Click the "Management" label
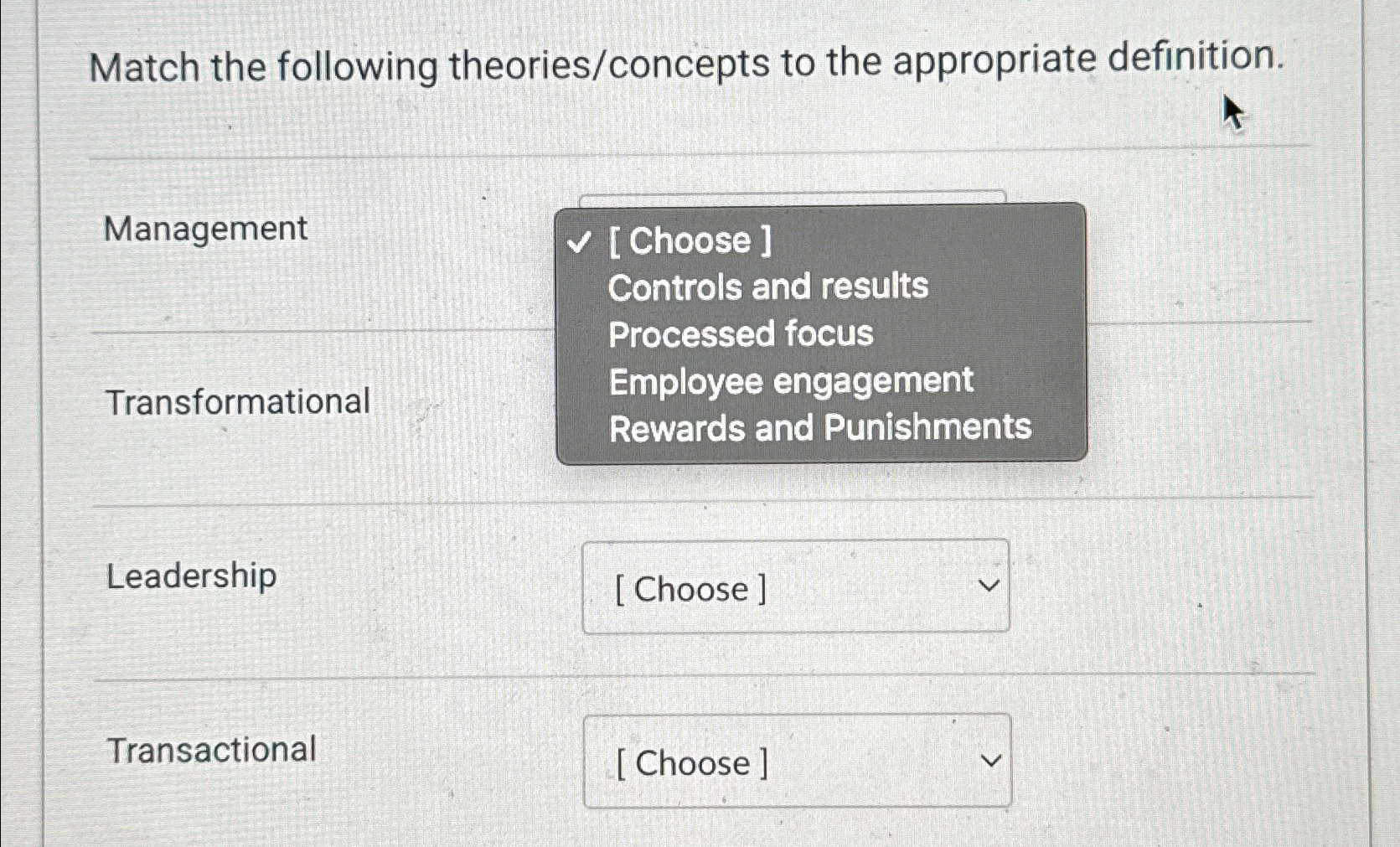This screenshot has height=847, width=1400. (206, 227)
